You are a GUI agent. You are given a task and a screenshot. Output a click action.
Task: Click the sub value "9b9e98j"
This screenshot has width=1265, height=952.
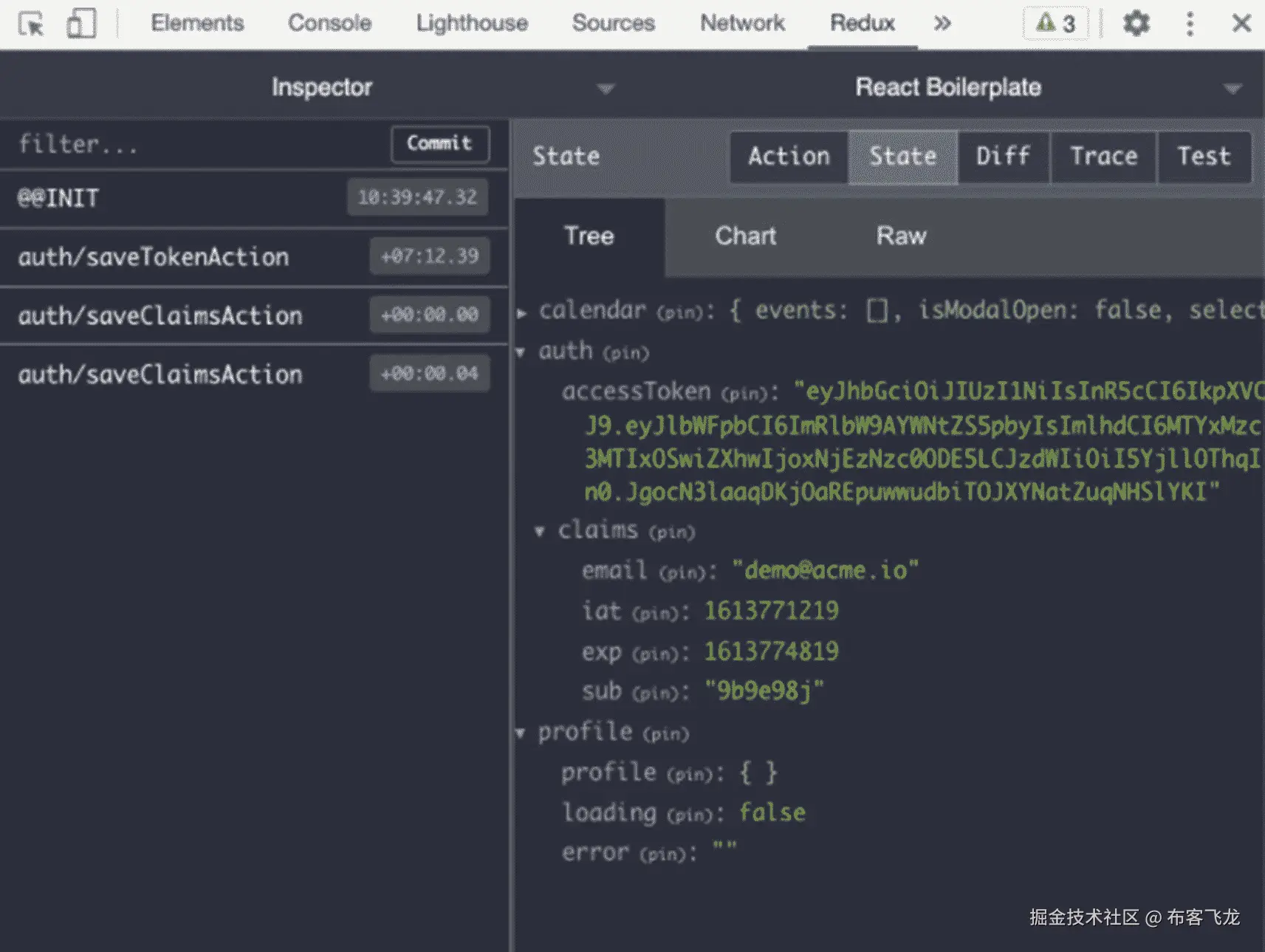coord(764,691)
